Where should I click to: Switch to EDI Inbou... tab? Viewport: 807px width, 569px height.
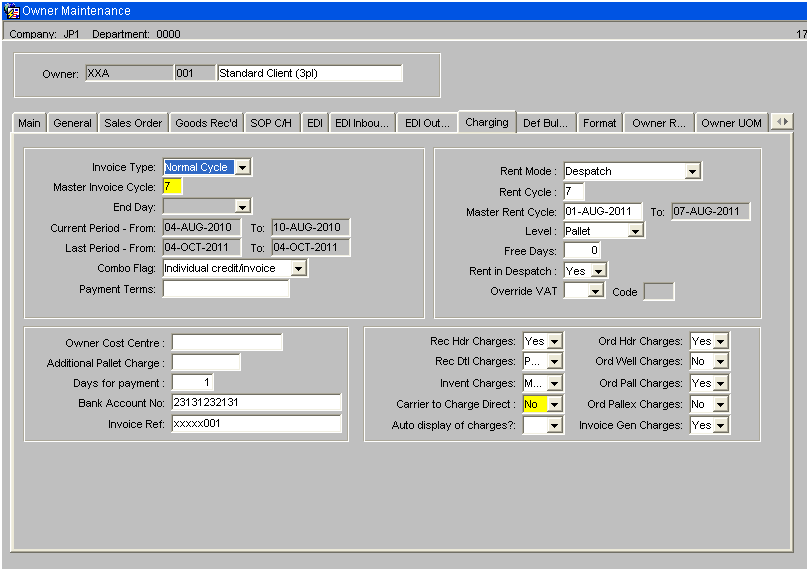pos(362,123)
